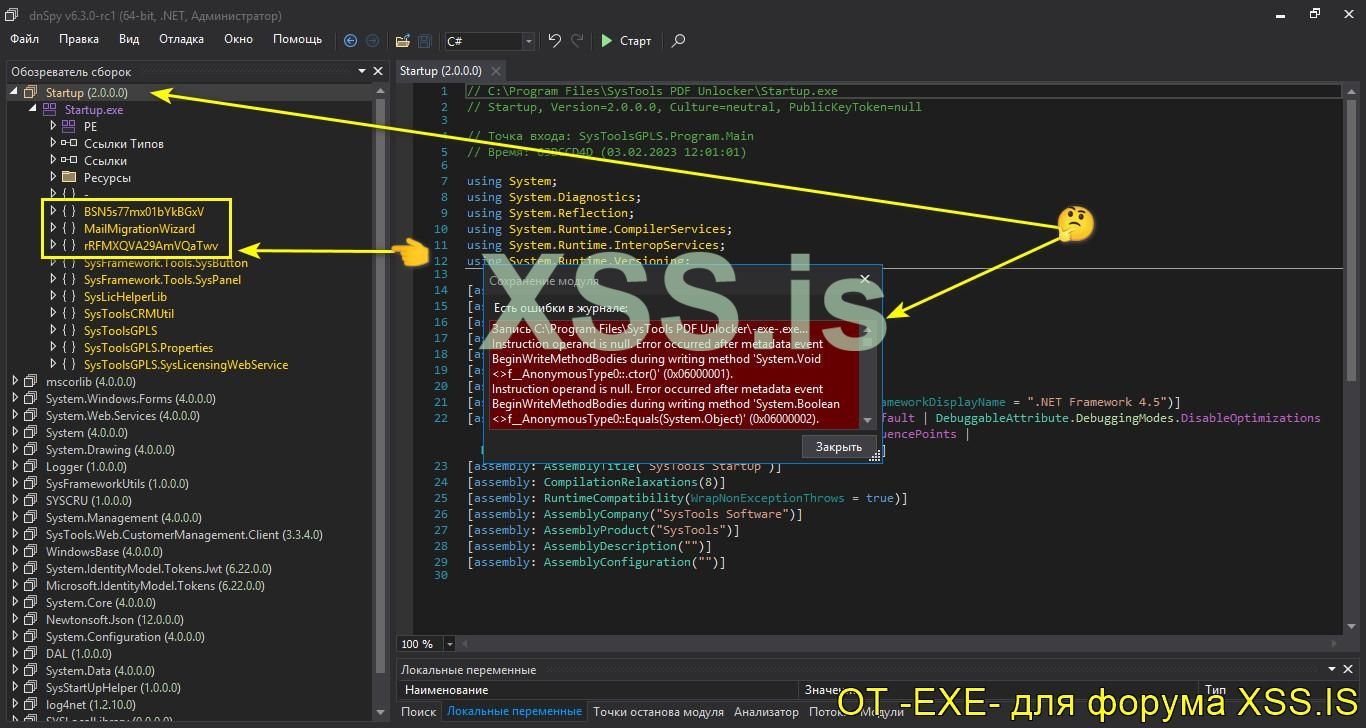
Task: Switch to the Анализатор tab
Action: (x=766, y=712)
